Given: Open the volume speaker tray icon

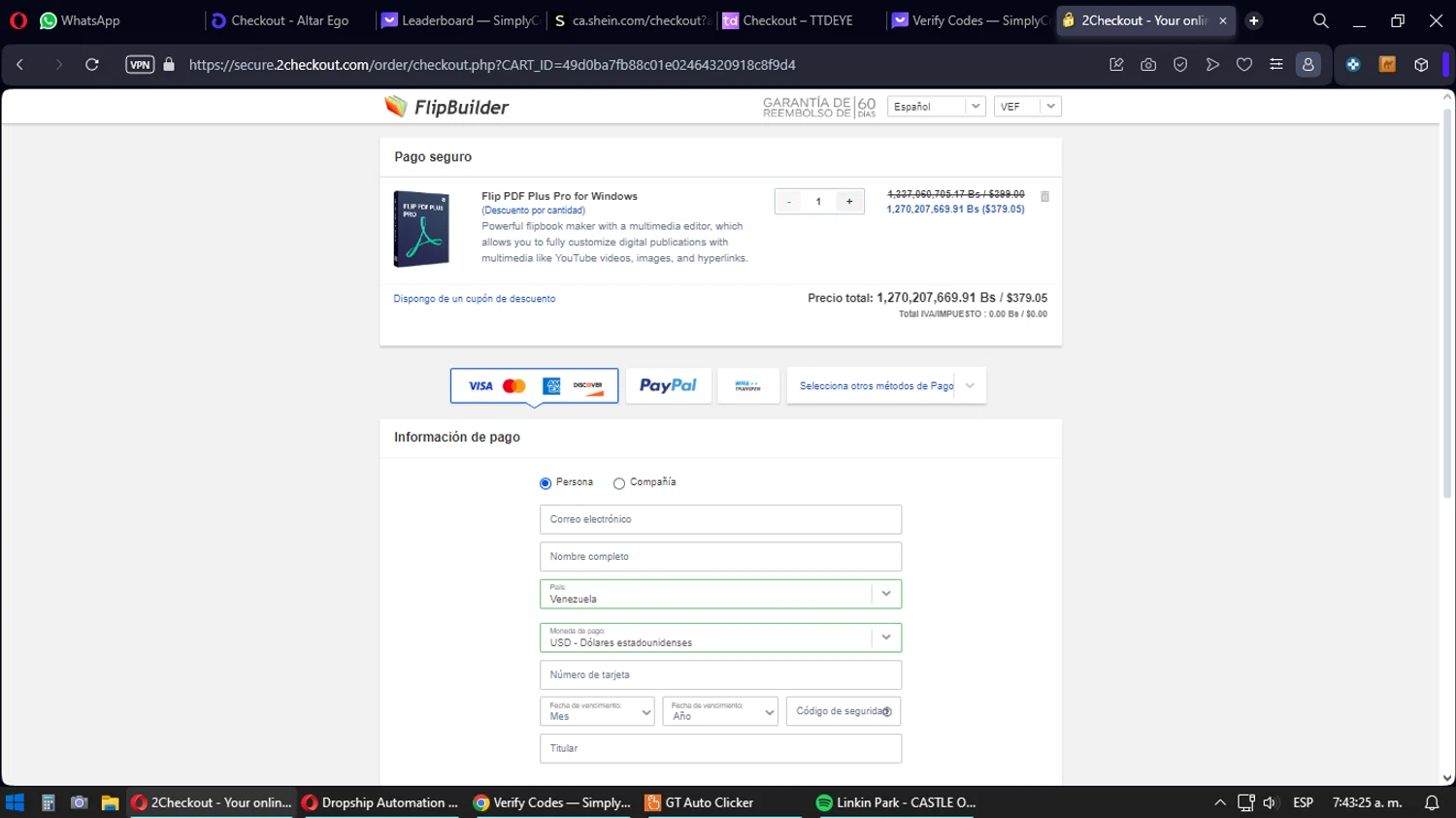Looking at the screenshot, I should pos(1270,802).
